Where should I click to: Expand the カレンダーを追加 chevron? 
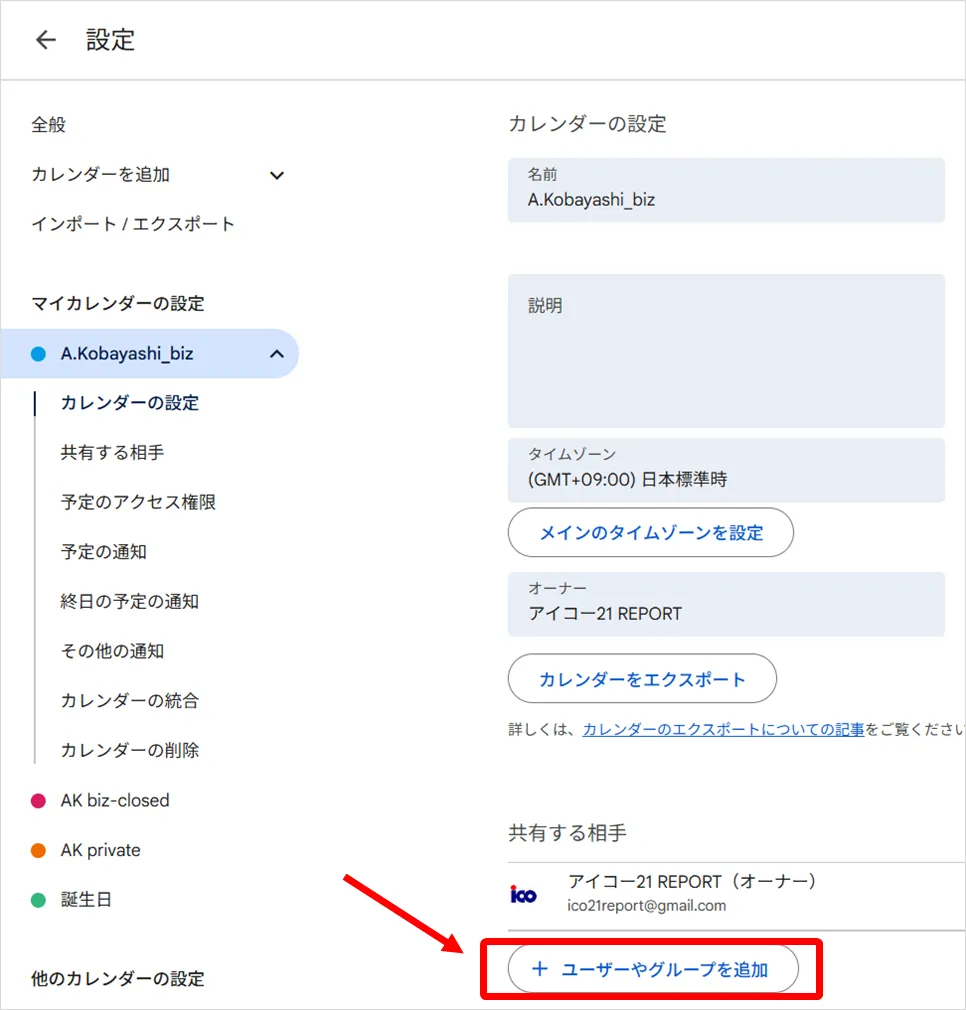(277, 175)
